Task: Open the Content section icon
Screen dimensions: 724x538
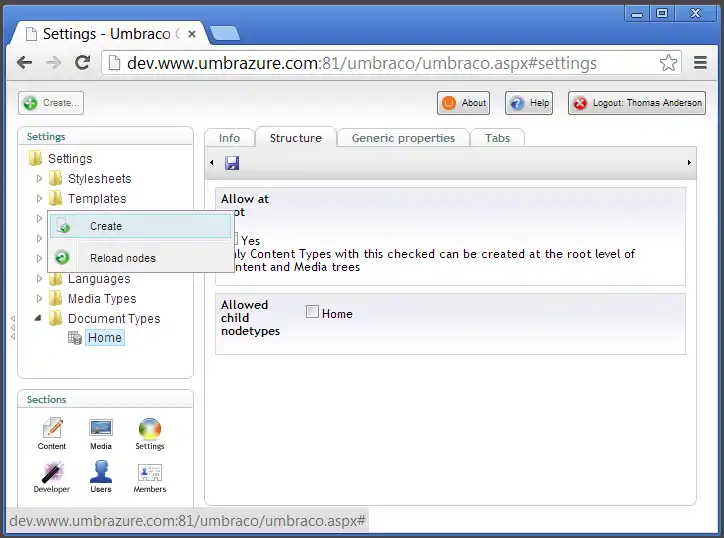Action: coord(52,428)
